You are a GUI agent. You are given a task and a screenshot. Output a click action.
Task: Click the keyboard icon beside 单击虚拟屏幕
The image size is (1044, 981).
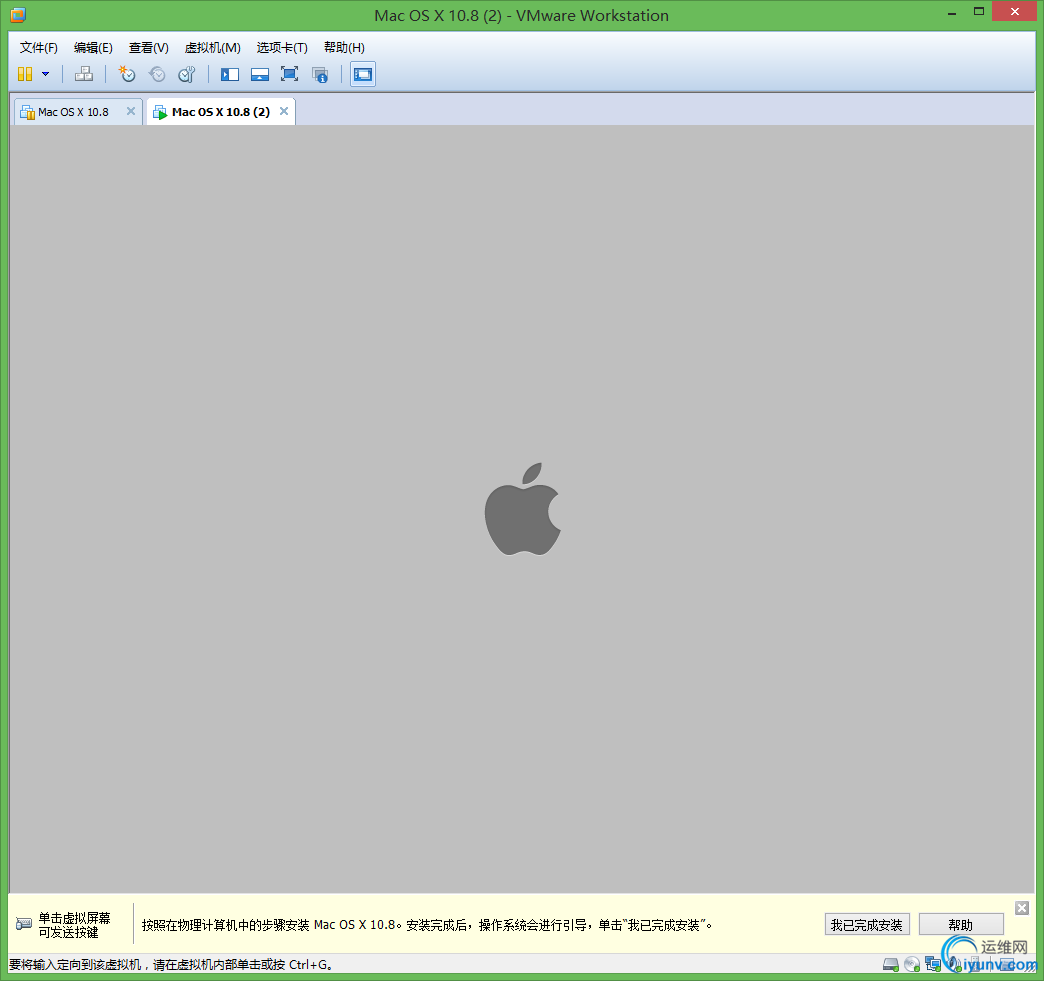[x=24, y=924]
